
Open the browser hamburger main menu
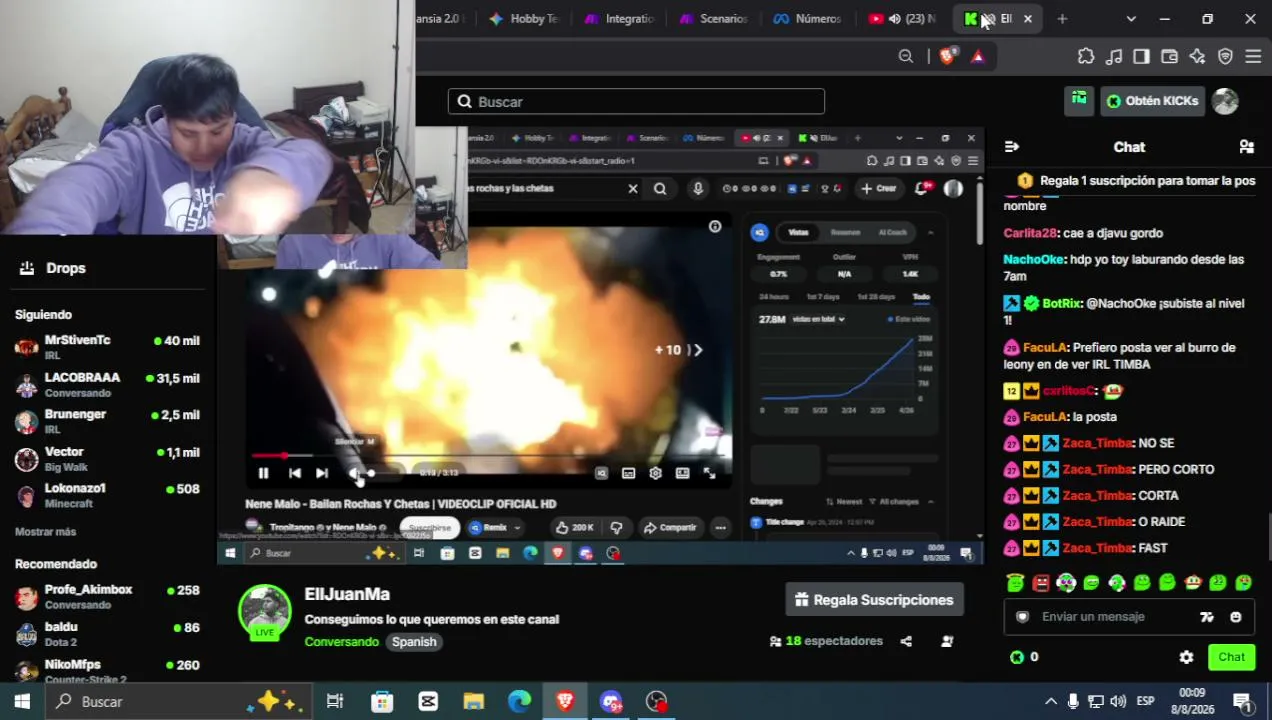(x=1253, y=57)
